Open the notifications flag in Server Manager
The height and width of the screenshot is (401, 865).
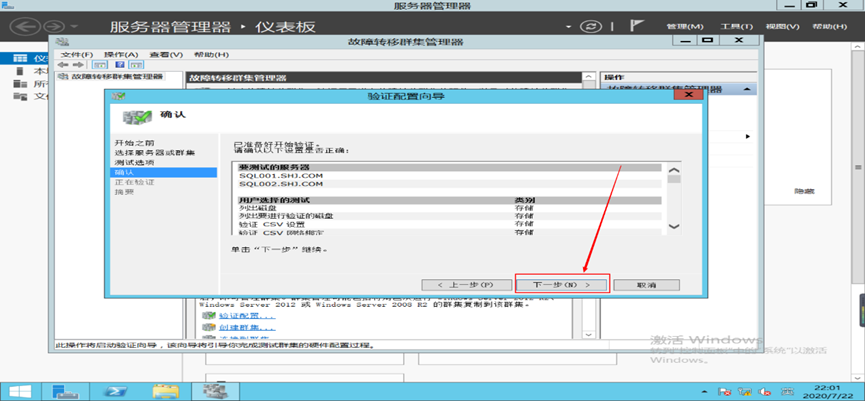pos(637,26)
